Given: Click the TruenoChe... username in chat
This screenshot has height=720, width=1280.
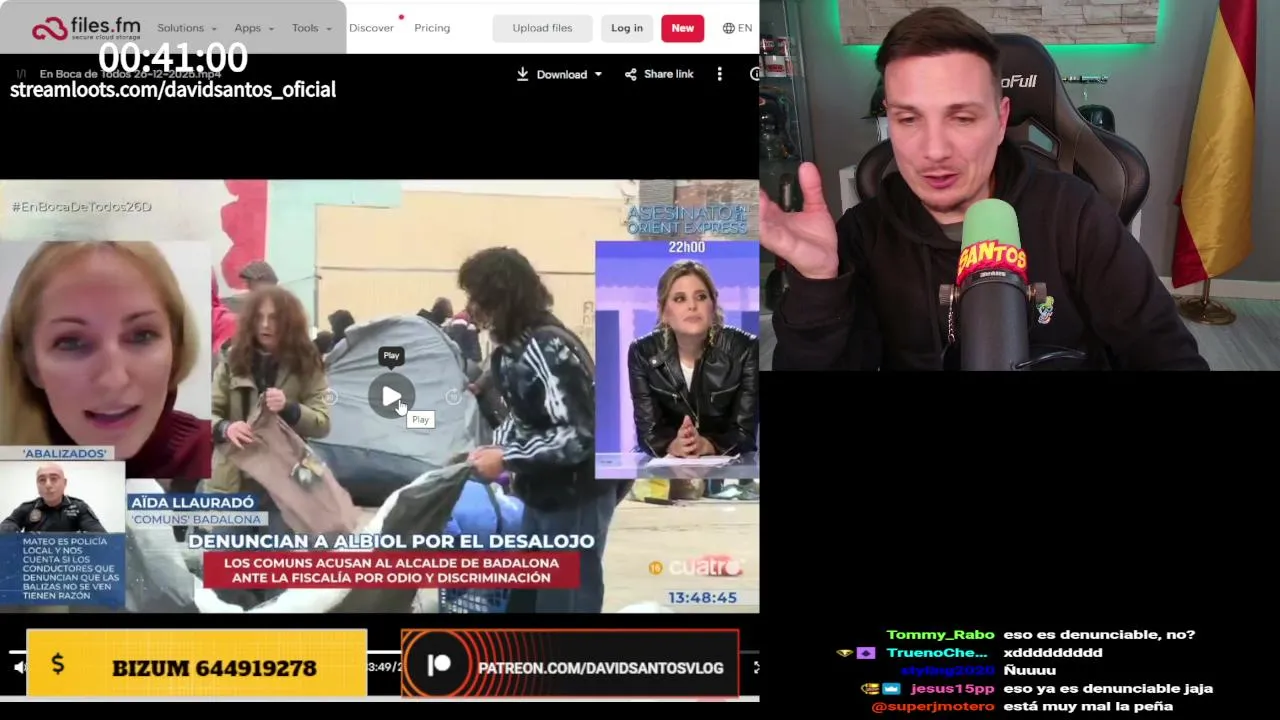Looking at the screenshot, I should 937,652.
